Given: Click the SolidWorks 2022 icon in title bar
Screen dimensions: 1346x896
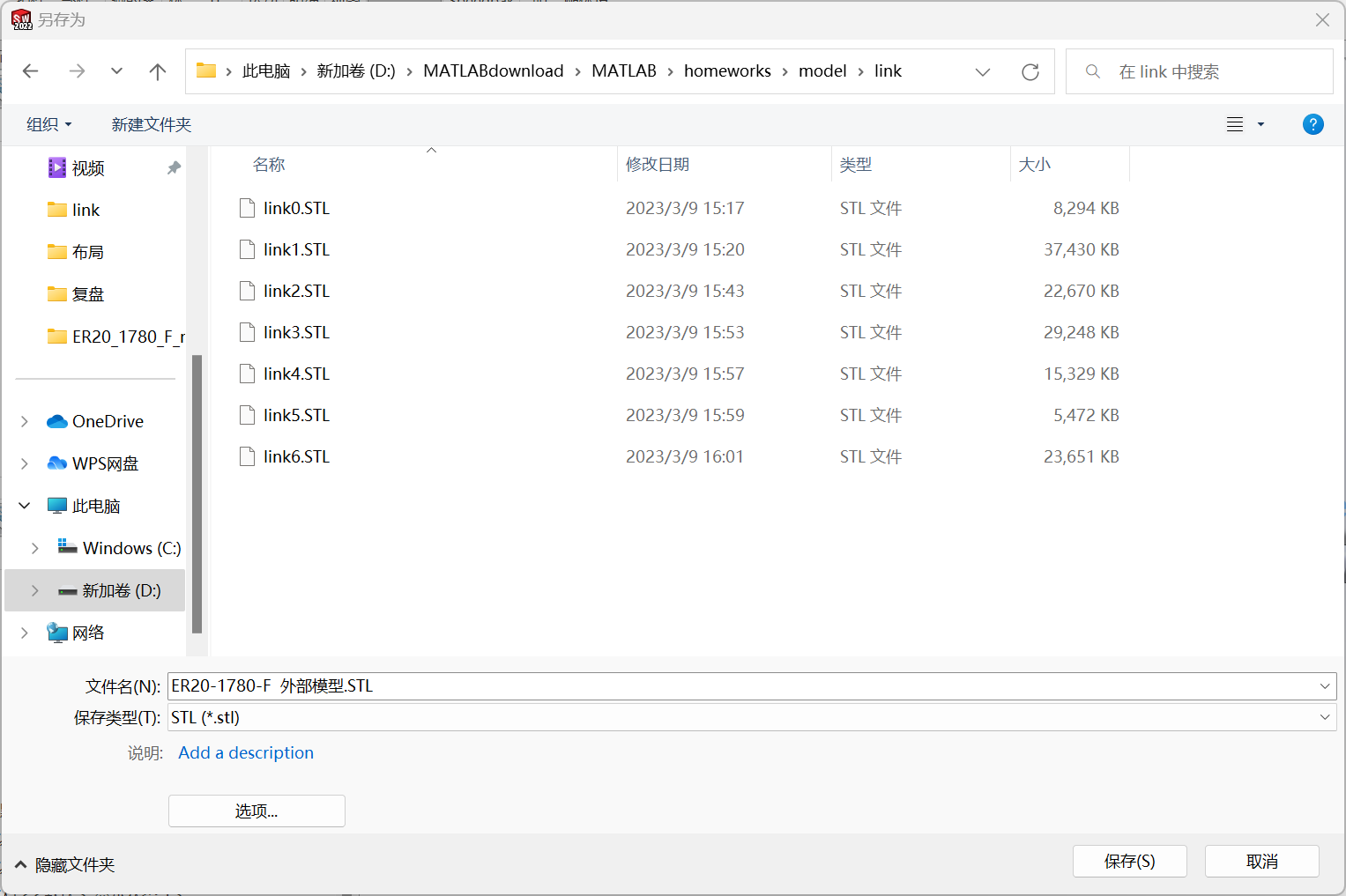Looking at the screenshot, I should click(x=21, y=19).
